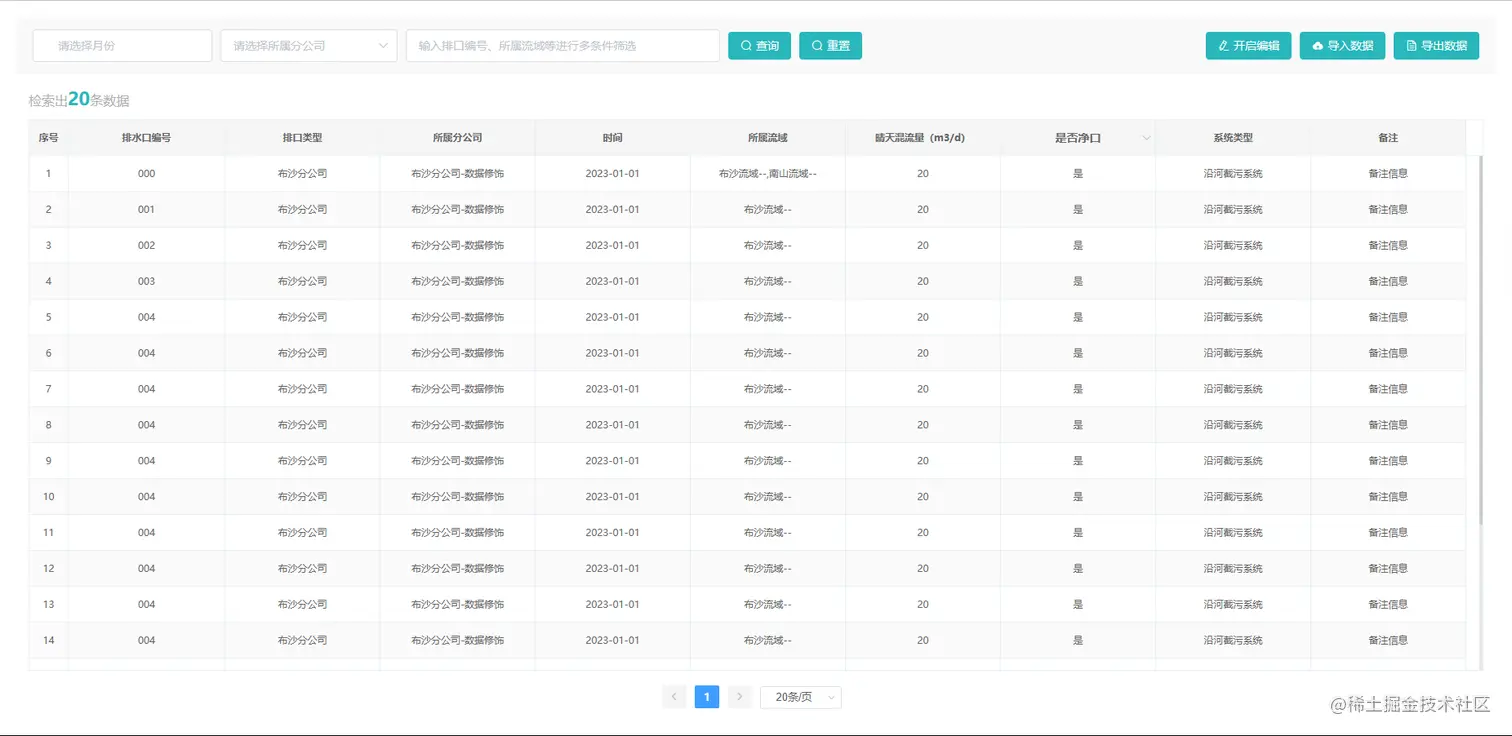This screenshot has width=1512, height=736.
Task: Open the 请选择所属分公司 dropdown
Action: click(309, 46)
